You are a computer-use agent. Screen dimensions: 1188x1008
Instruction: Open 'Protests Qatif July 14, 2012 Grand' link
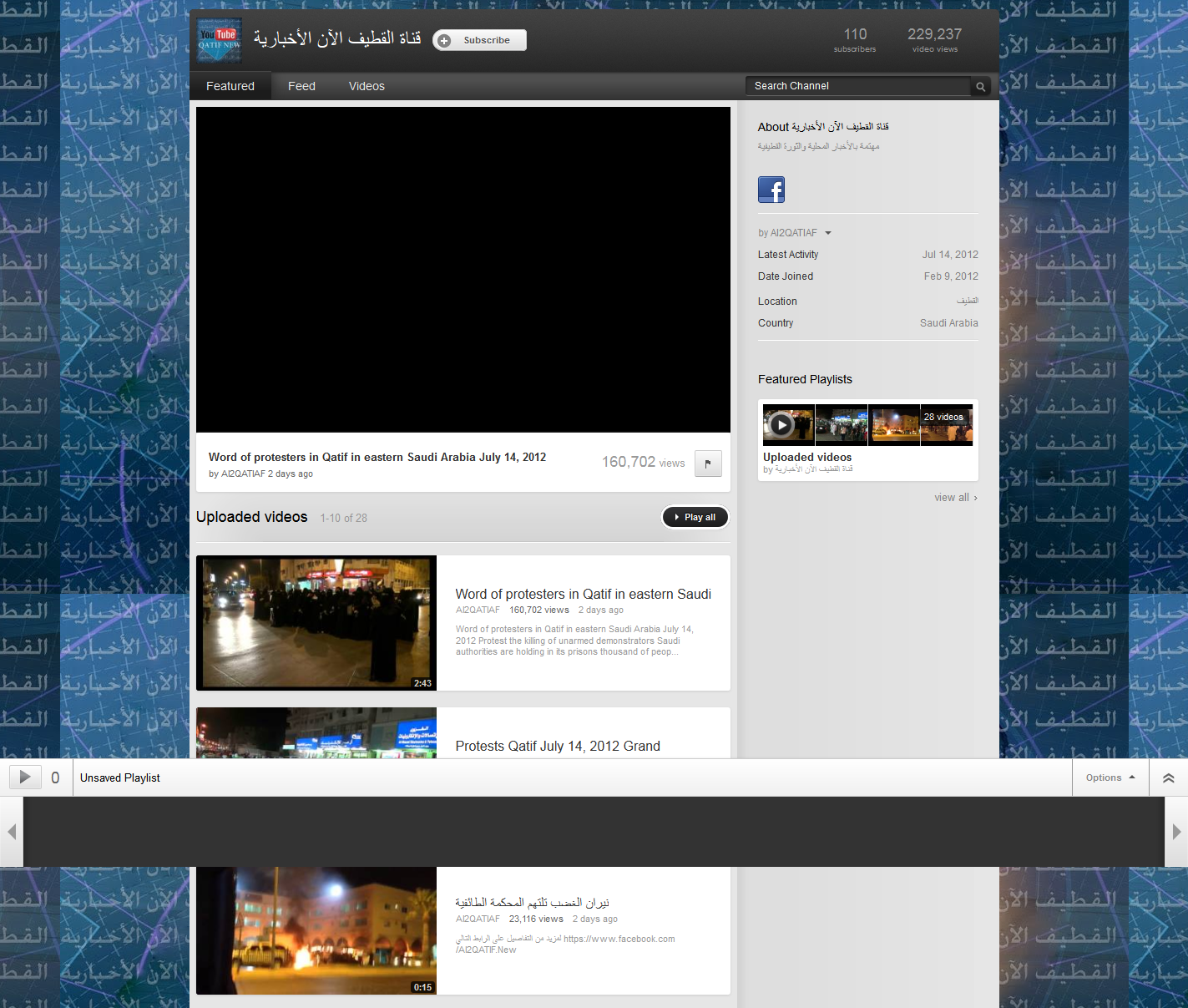click(x=558, y=746)
